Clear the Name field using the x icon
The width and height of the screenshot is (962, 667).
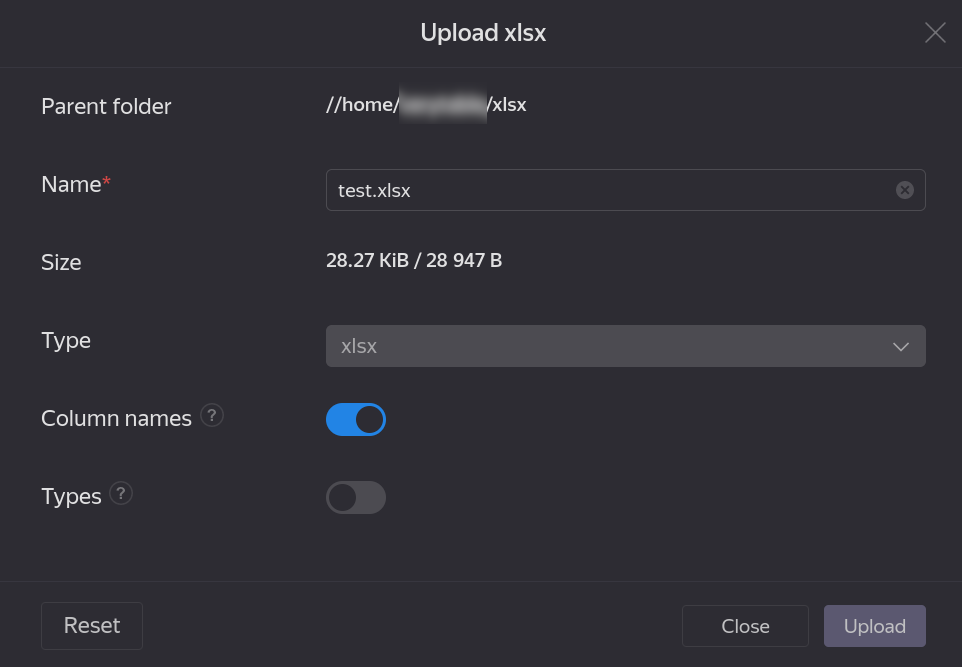pyautogui.click(x=905, y=190)
